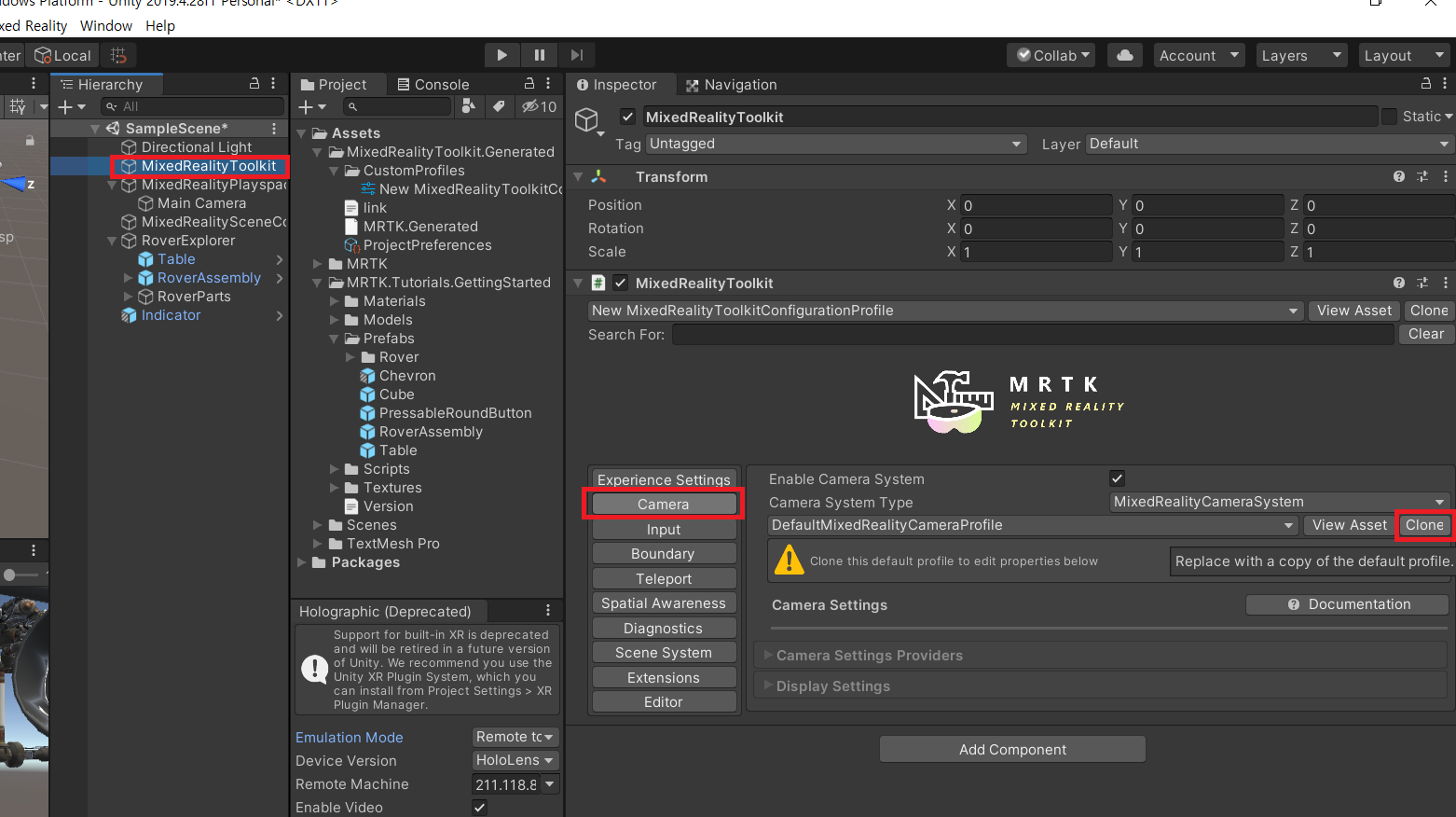Open Device Version HoloLens dropdown
The width and height of the screenshot is (1456, 817).
click(515, 760)
